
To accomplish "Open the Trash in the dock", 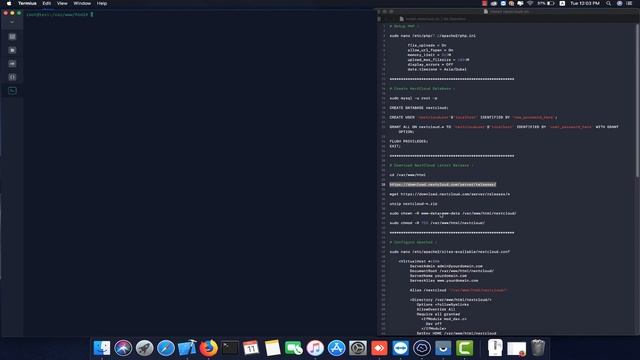I will tap(538, 348).
